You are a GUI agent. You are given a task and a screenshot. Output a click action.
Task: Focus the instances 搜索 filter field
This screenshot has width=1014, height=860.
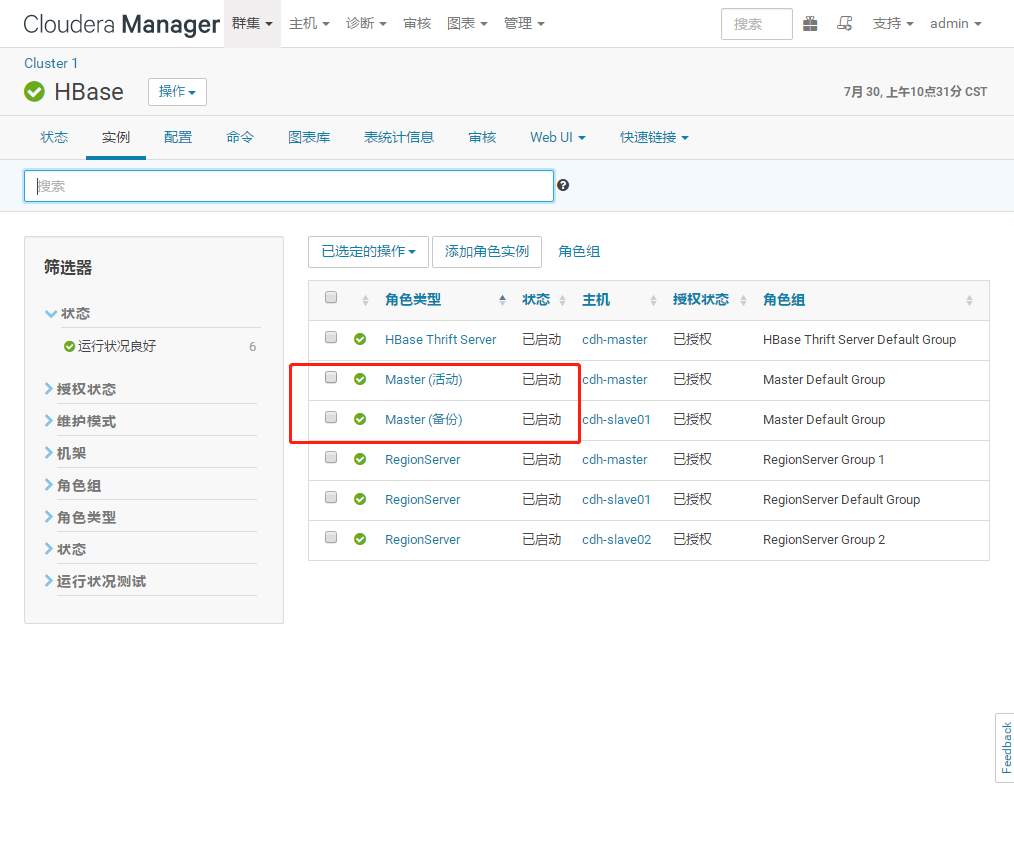[288, 186]
